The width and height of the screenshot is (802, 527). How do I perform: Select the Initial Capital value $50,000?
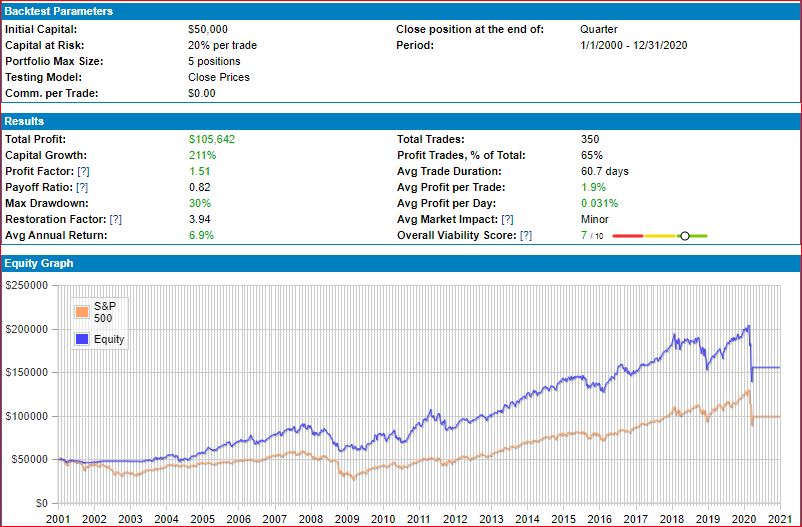coord(208,29)
